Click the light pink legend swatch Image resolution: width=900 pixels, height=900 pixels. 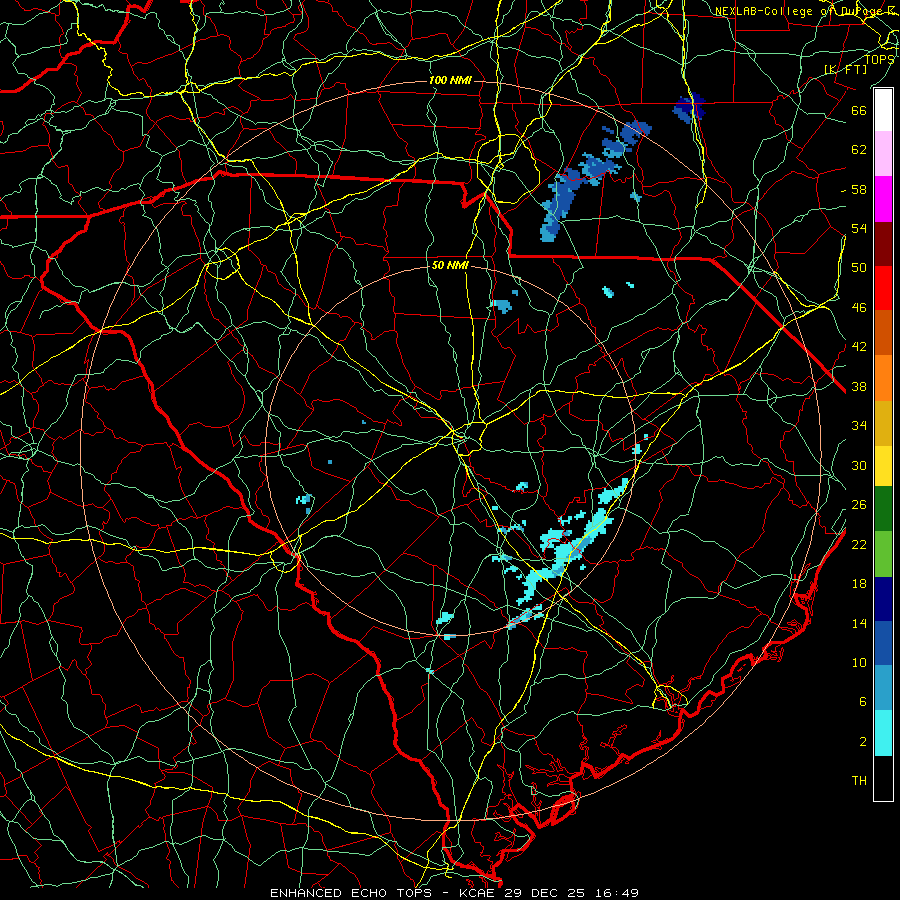pos(883,154)
